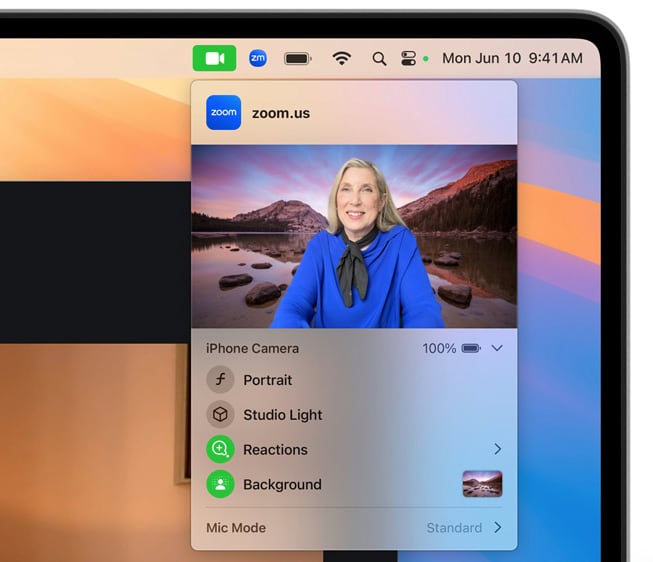
Task: Click the Reactions label
Action: pos(275,450)
